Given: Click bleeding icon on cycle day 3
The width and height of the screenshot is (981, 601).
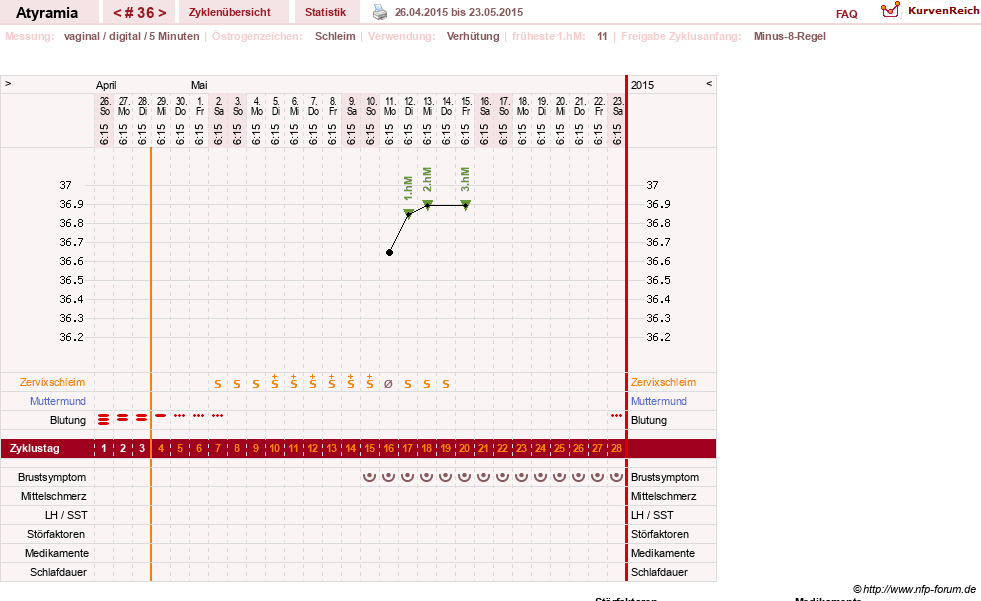Looking at the screenshot, I should (x=141, y=417).
